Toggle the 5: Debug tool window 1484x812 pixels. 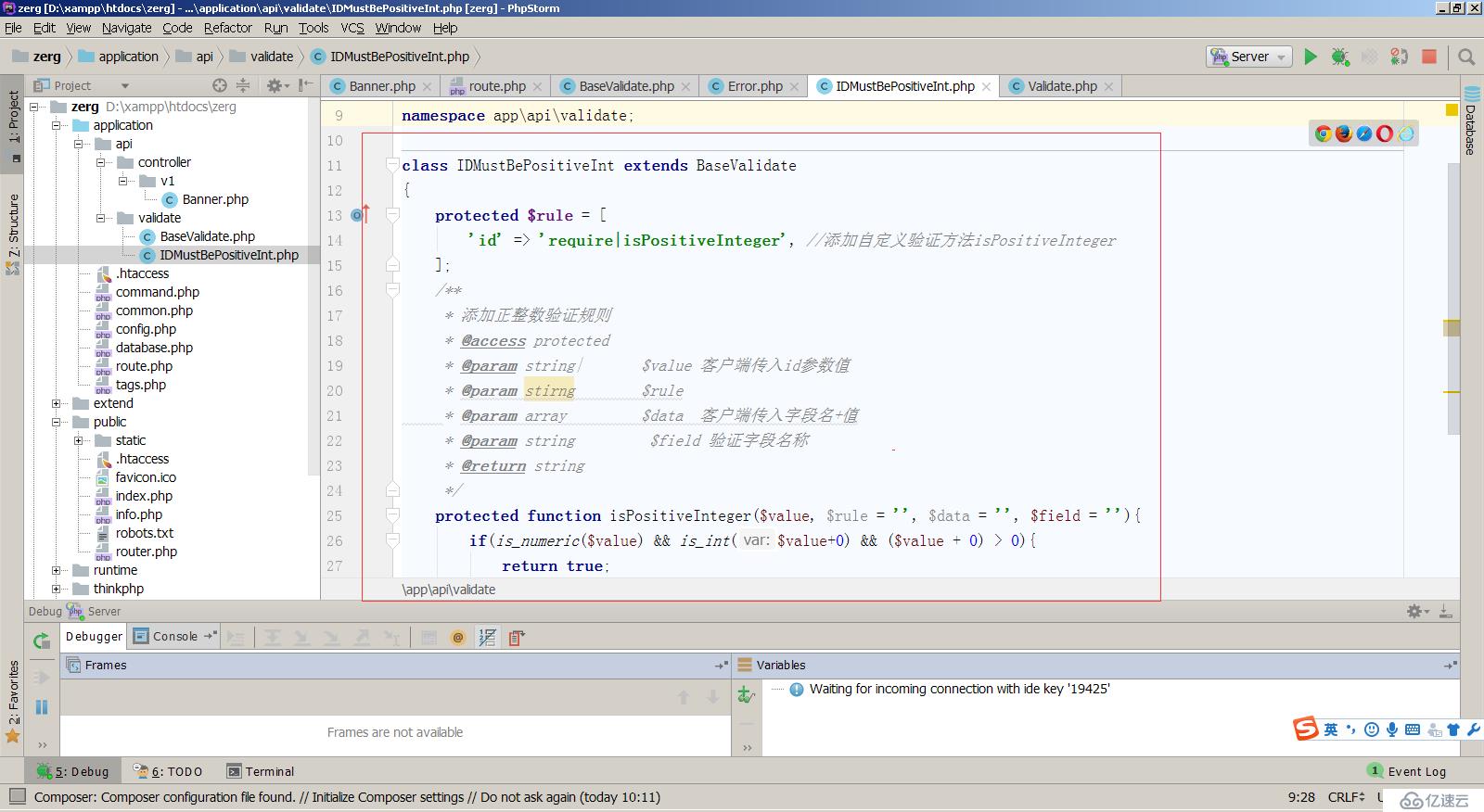72,771
